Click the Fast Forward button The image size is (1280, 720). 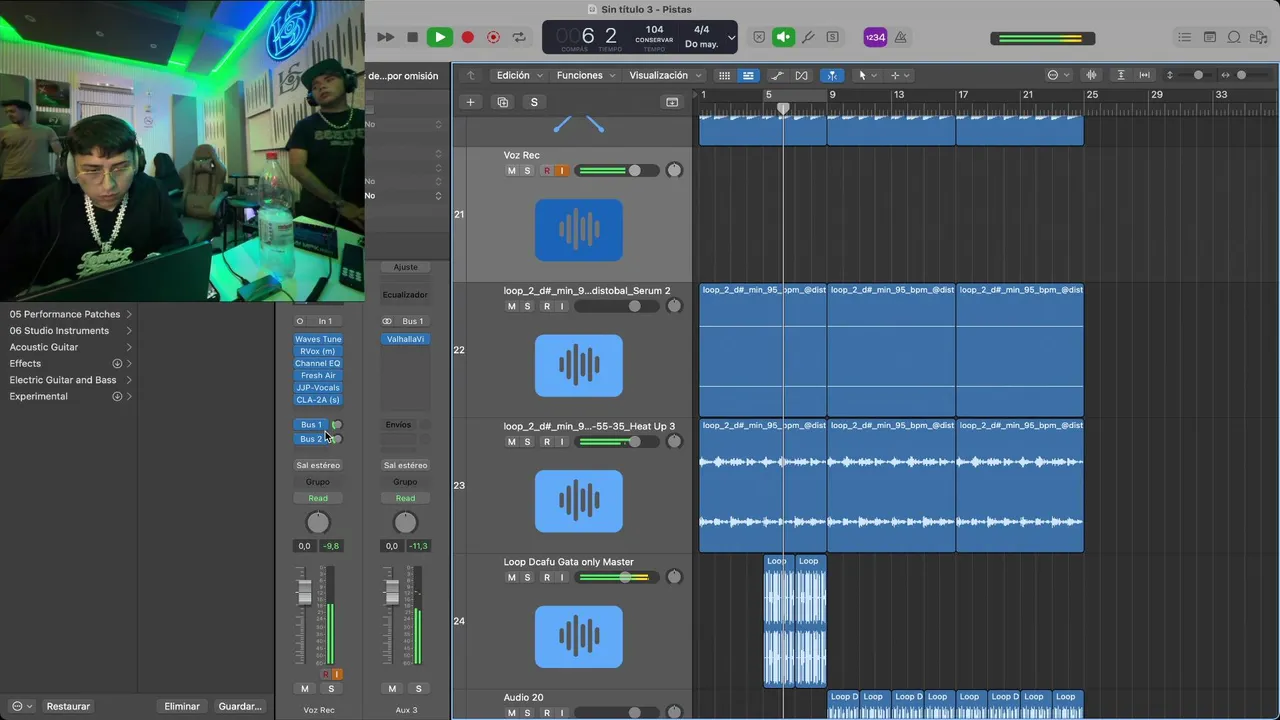(385, 37)
